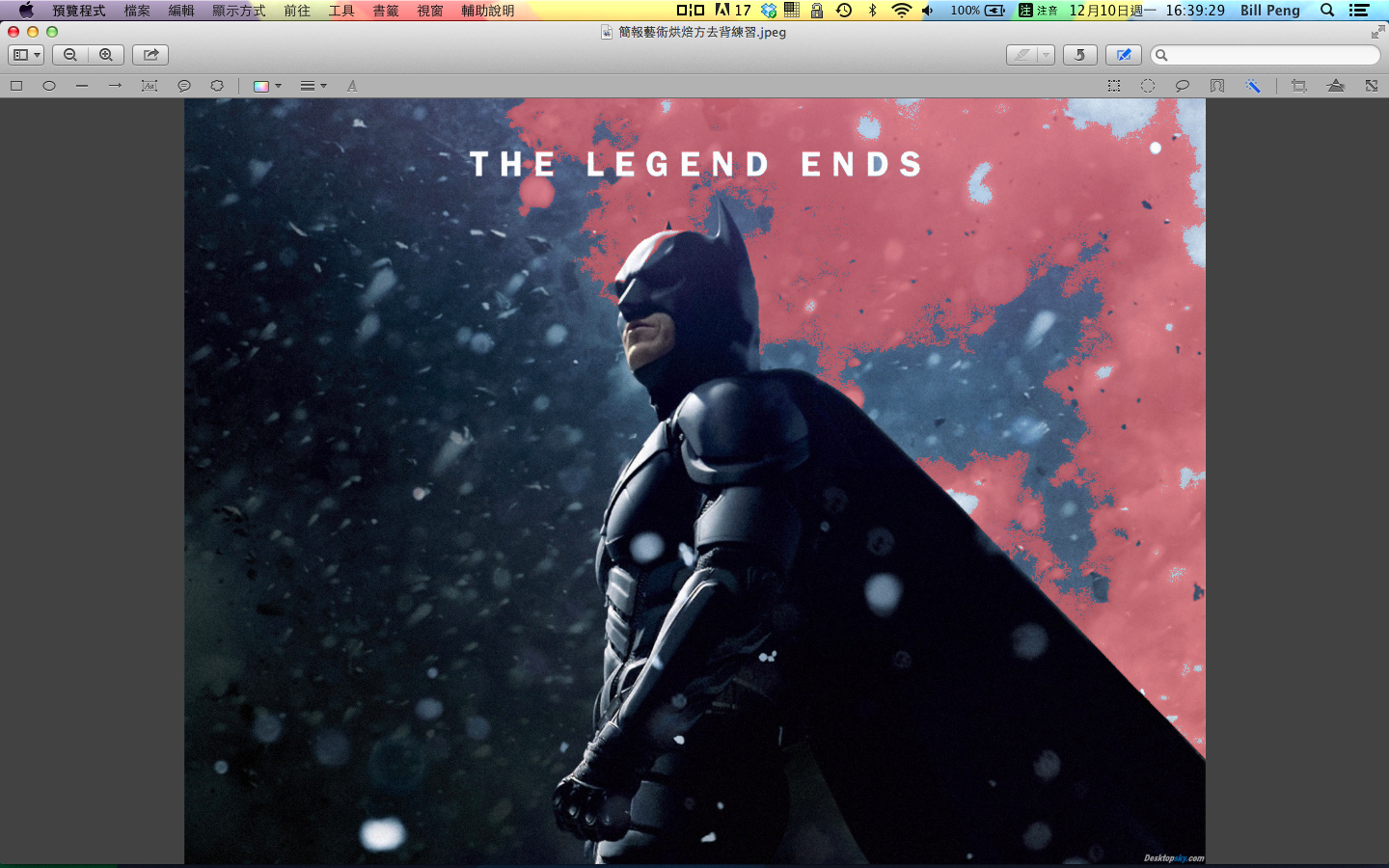Viewport: 1389px width, 868px height.
Task: Open the line thickness dropdown
Action: pyautogui.click(x=313, y=86)
